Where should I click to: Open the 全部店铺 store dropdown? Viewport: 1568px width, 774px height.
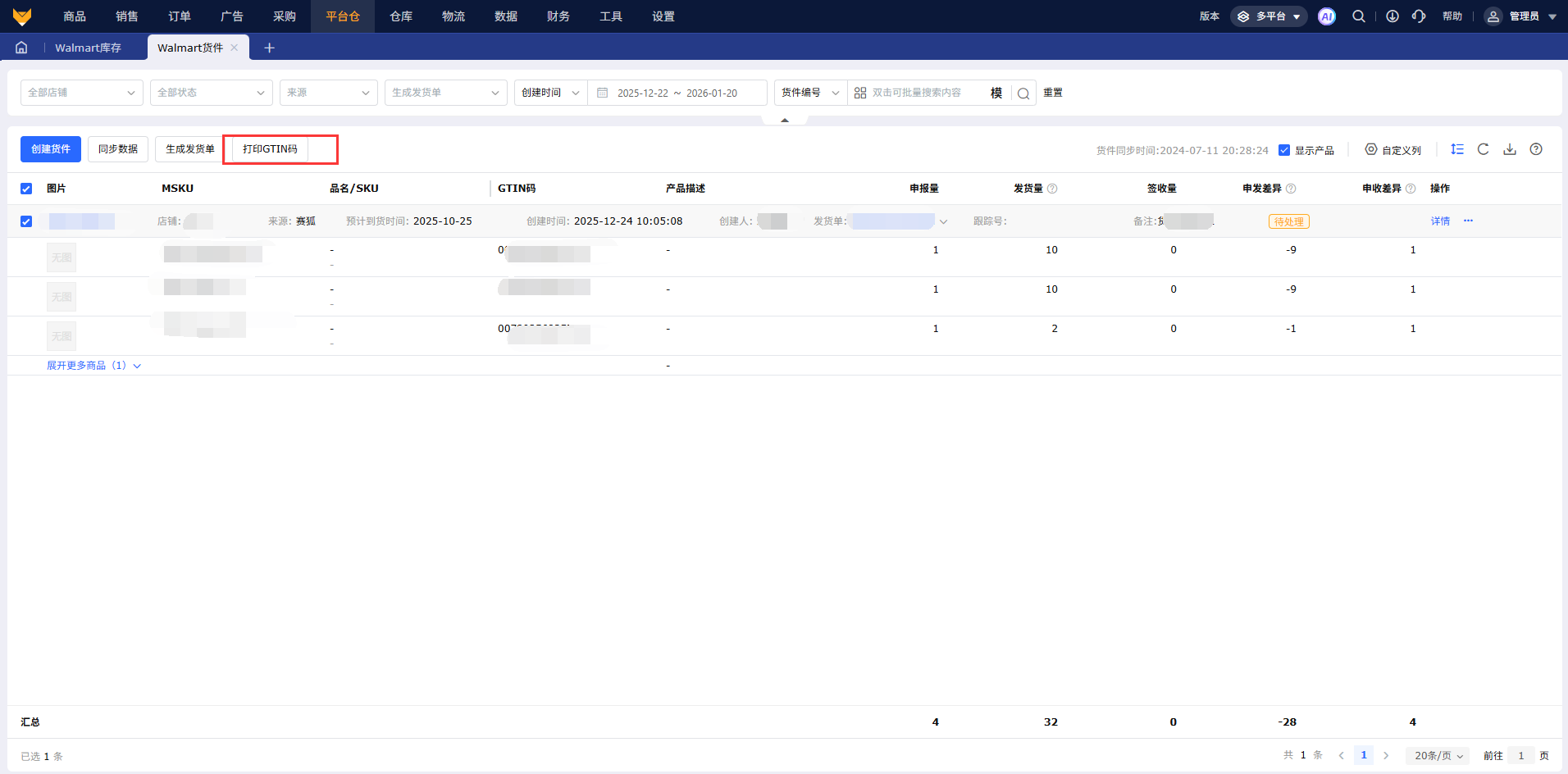[x=81, y=93]
